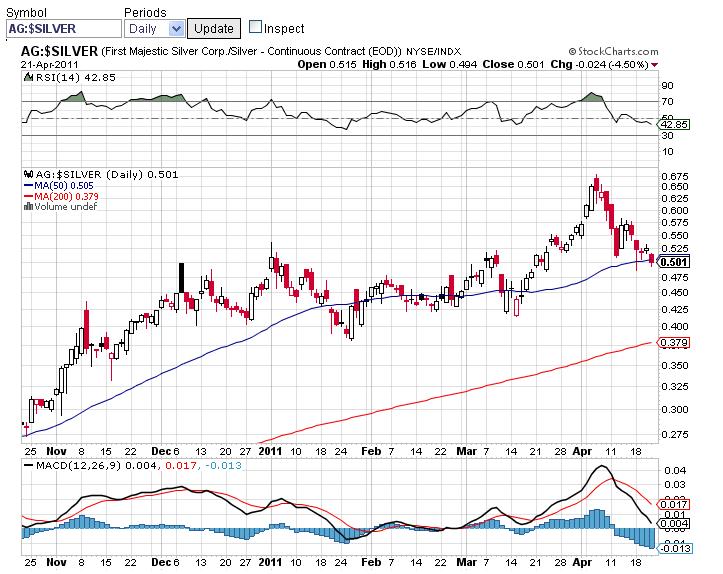
Task: Click the candlestick icon beside AG:$SILVER (Daily) legend
Action: click(28, 174)
